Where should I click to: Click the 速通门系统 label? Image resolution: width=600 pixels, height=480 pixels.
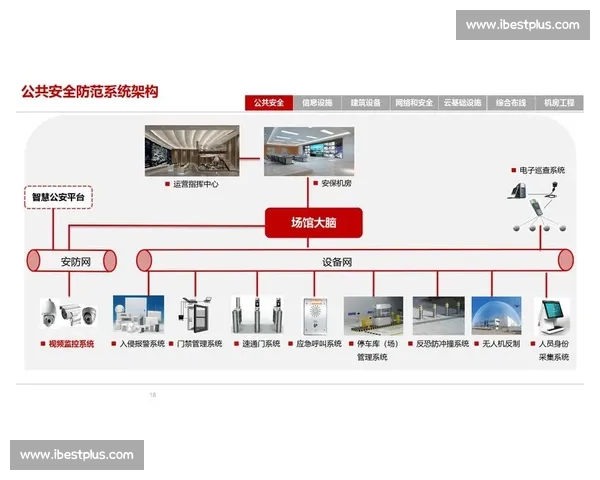pos(261,344)
